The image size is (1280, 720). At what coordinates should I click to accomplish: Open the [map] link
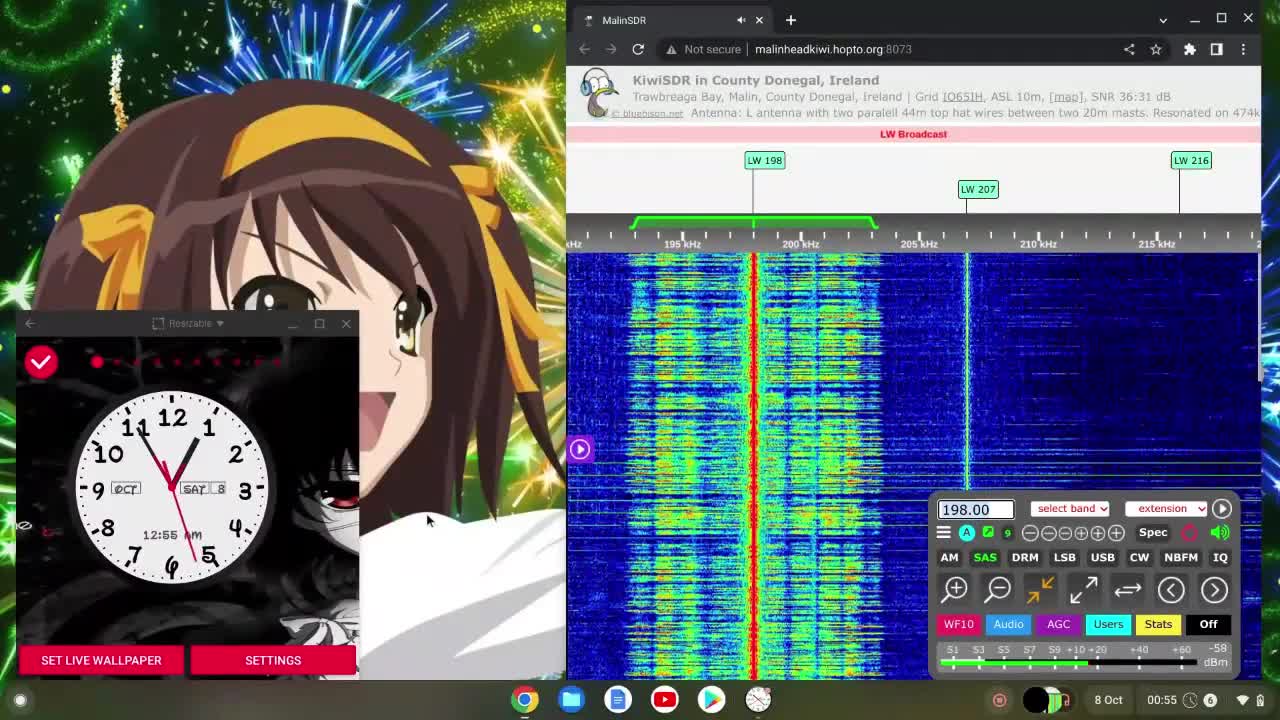point(1065,97)
